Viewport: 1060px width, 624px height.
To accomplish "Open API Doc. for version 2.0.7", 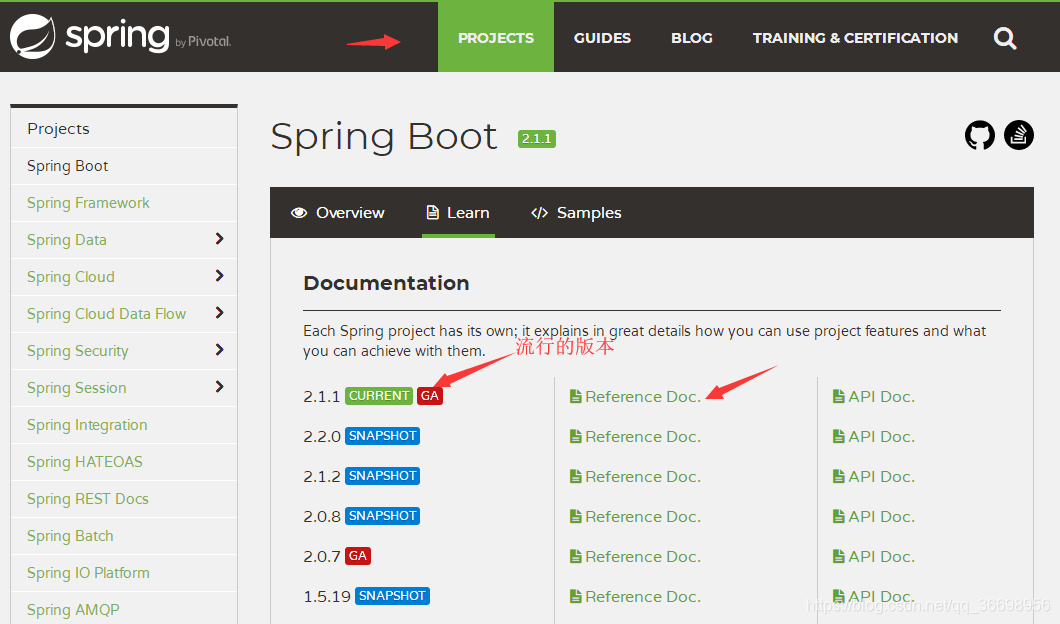I will [873, 556].
